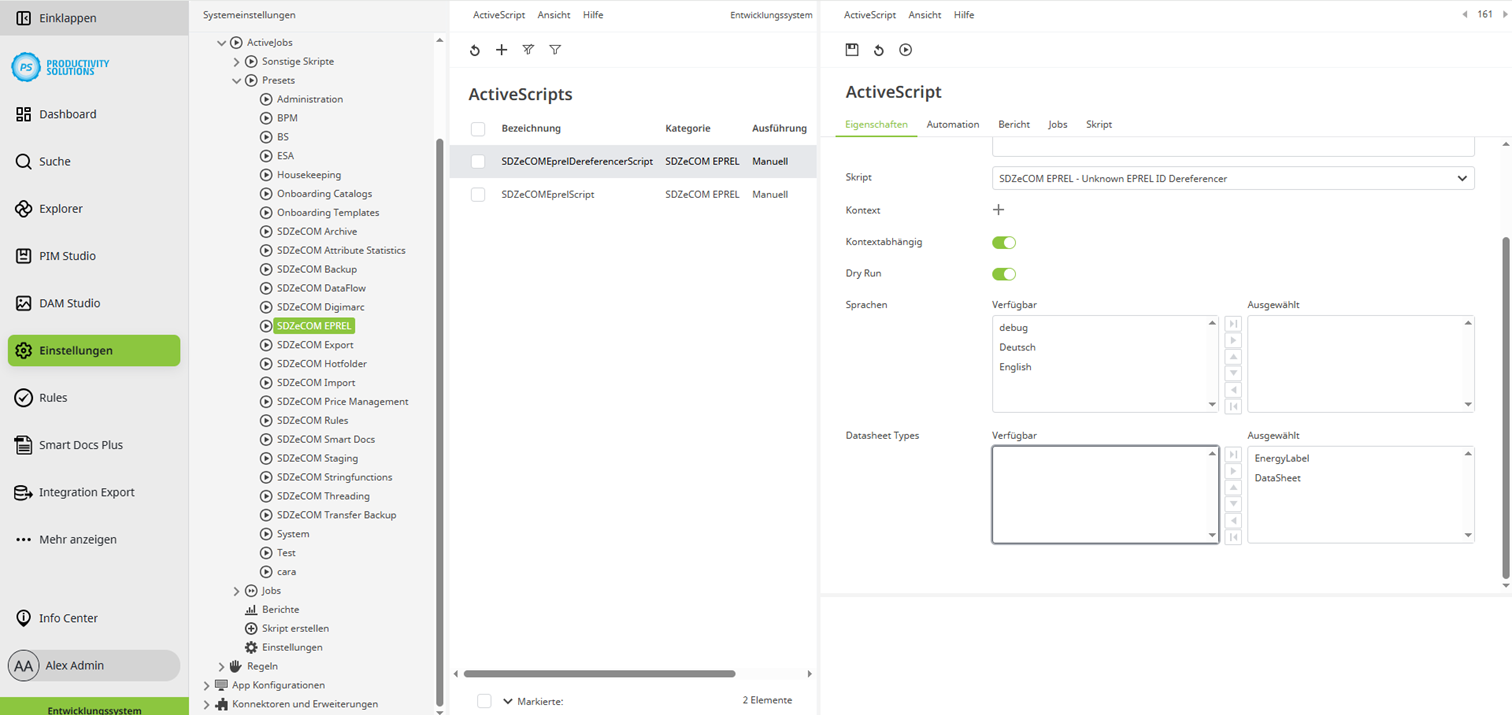This screenshot has height=715, width=1512.
Task: Disable the Dry Run toggle
Action: click(x=1003, y=273)
